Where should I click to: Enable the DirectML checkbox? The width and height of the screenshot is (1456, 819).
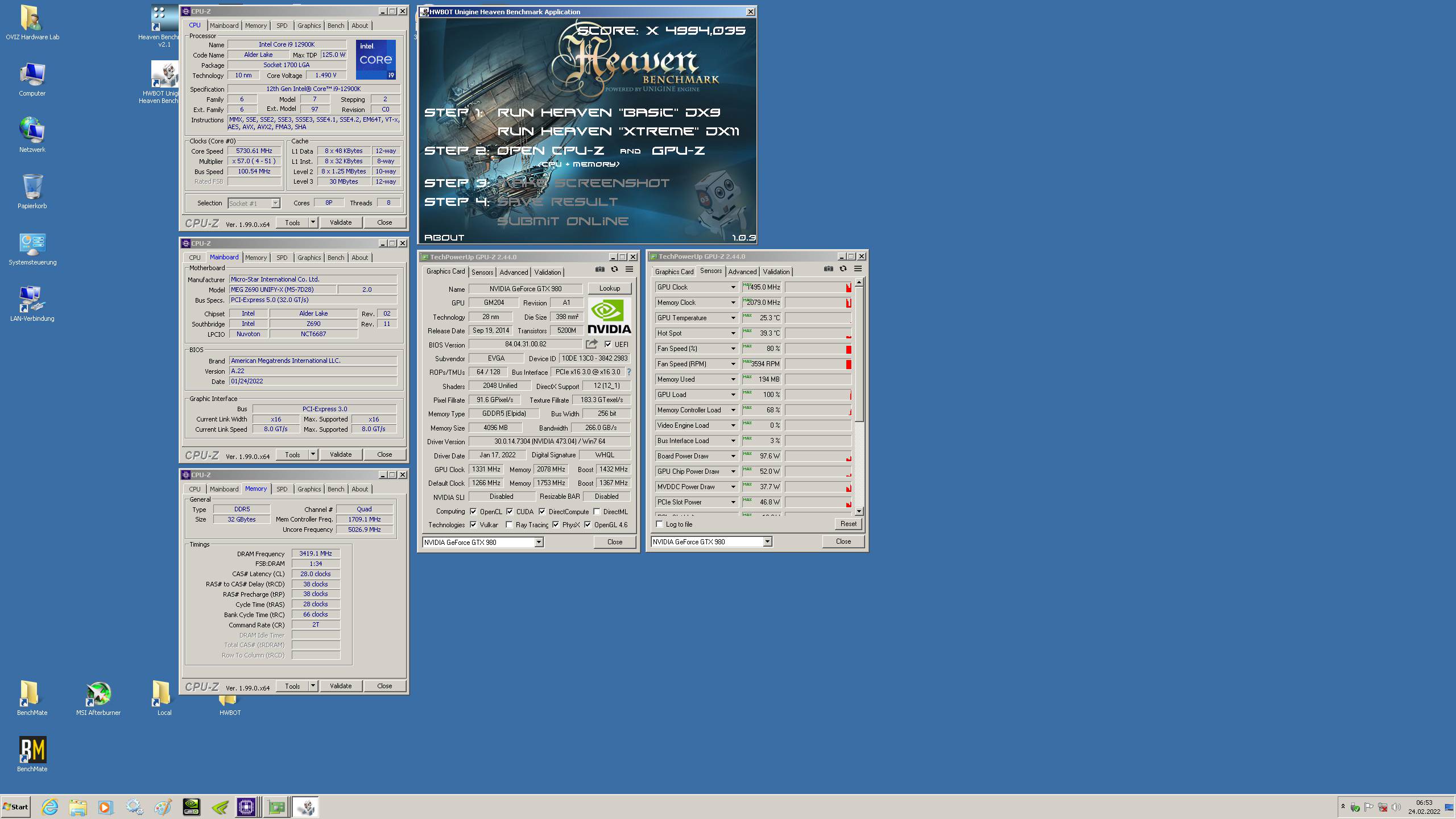[597, 511]
